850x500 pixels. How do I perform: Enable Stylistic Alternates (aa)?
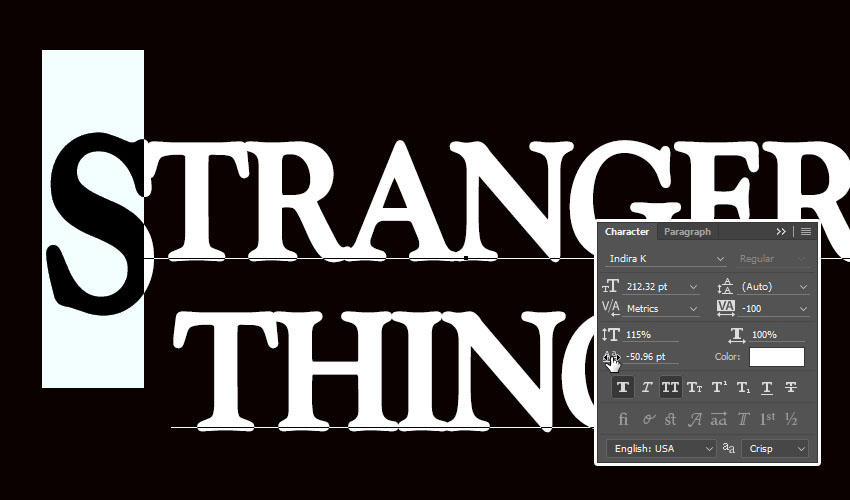(719, 419)
